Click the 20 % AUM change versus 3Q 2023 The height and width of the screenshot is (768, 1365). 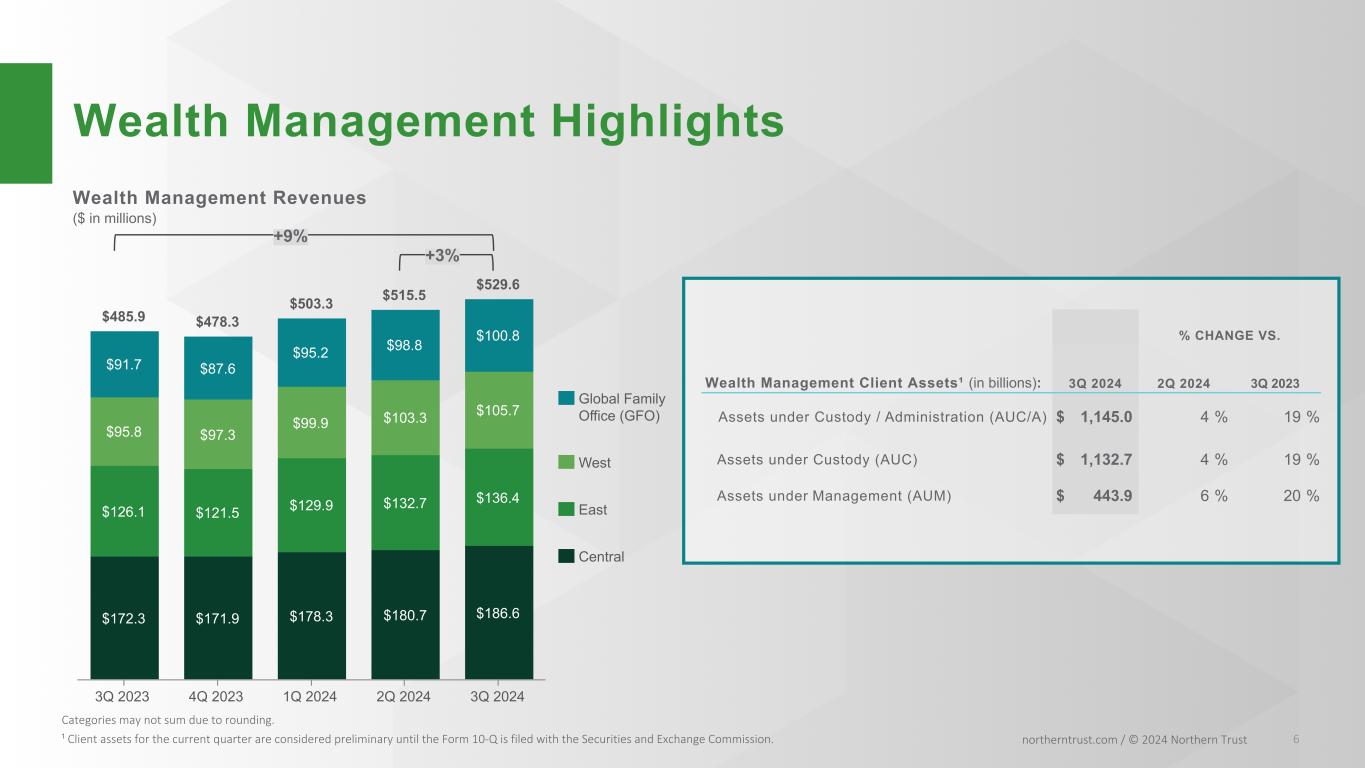point(1299,495)
